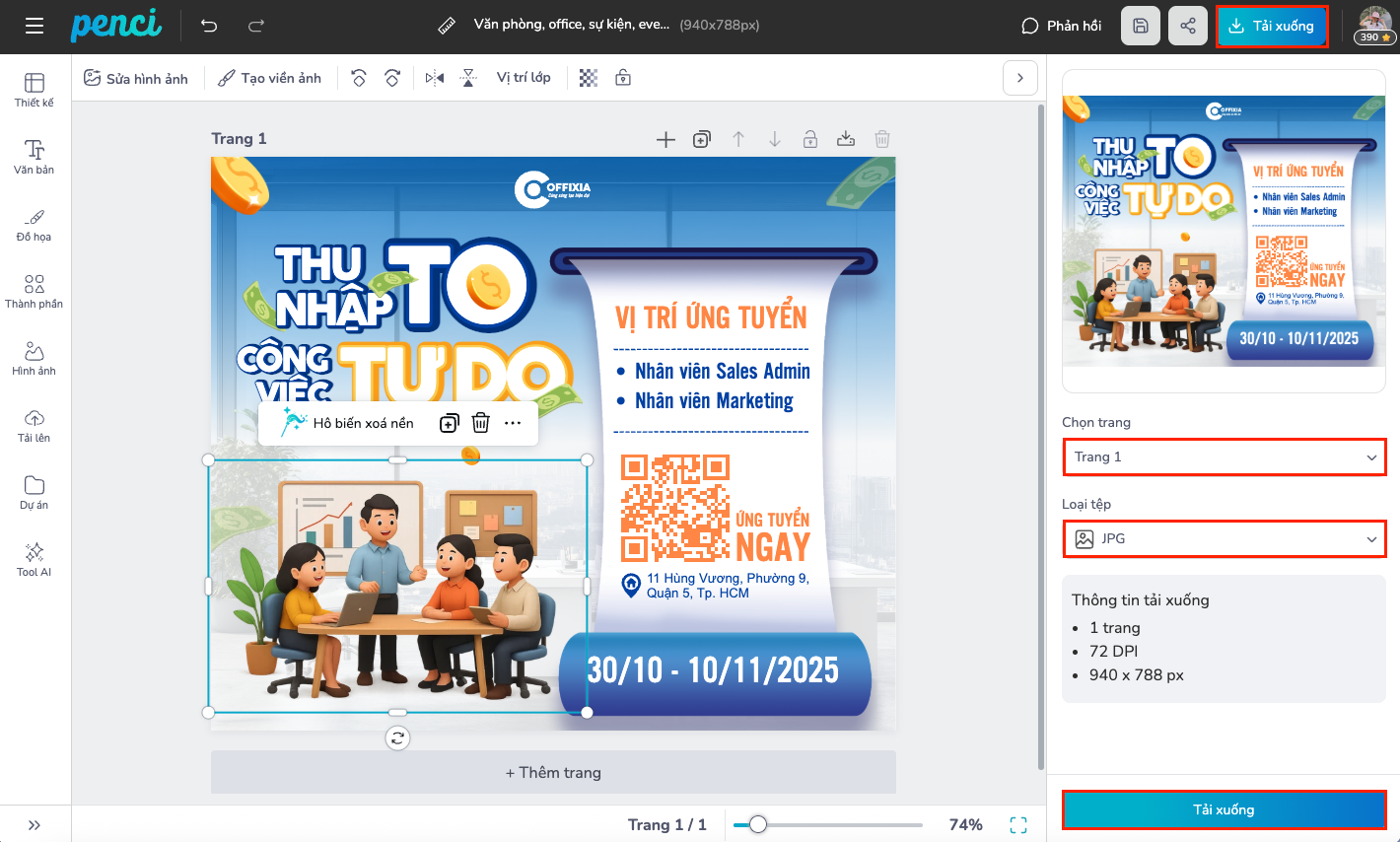Screen dimensions: 1400x842
Task: Click the zoom slider handle
Action: [x=757, y=824]
